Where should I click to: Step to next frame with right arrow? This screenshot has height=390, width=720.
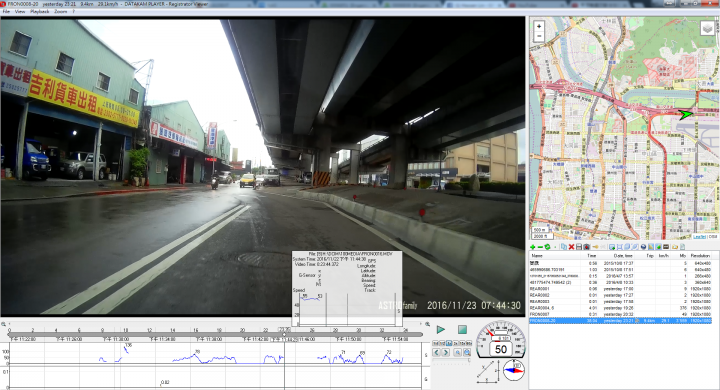click(x=445, y=352)
